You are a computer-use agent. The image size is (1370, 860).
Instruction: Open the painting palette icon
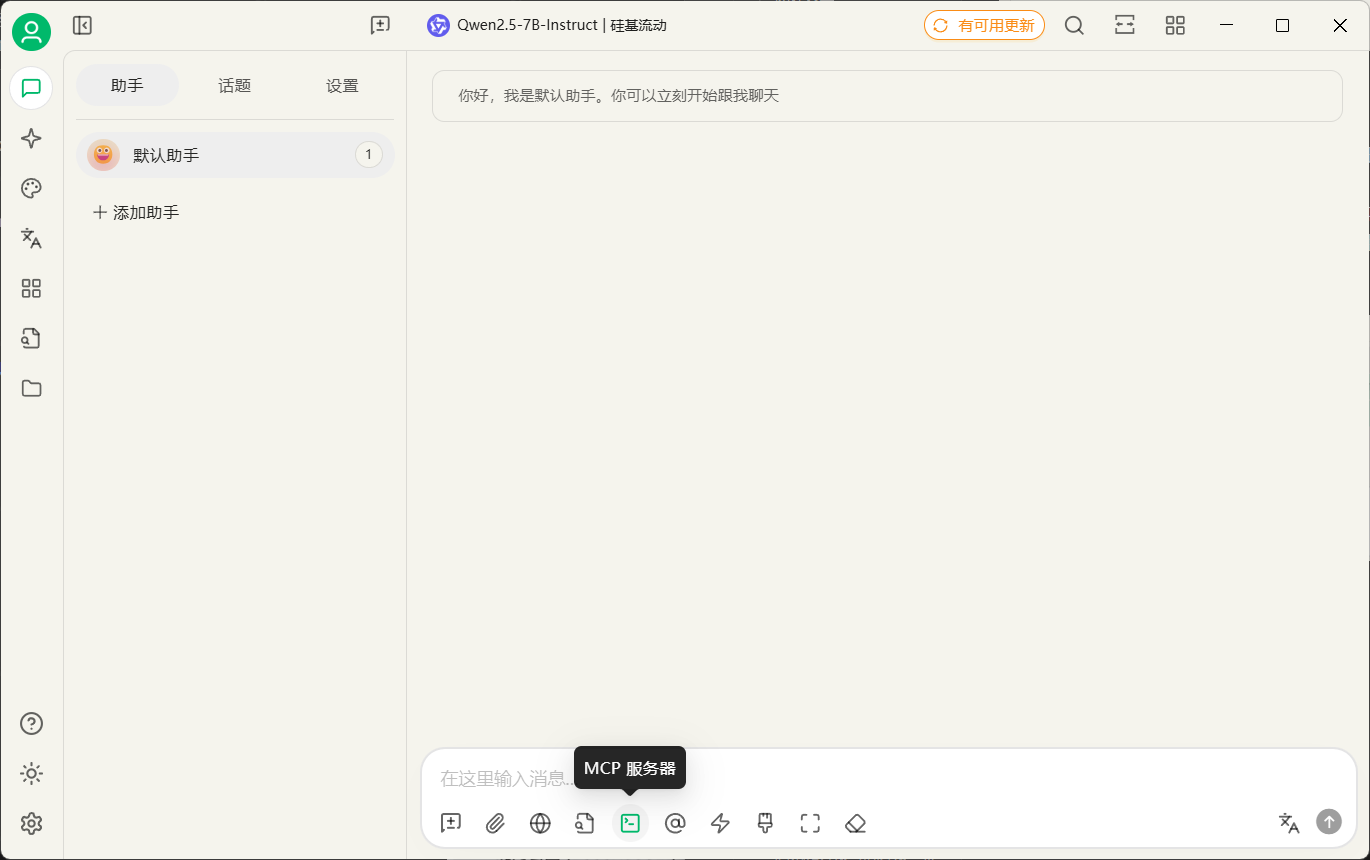pyautogui.click(x=31, y=188)
